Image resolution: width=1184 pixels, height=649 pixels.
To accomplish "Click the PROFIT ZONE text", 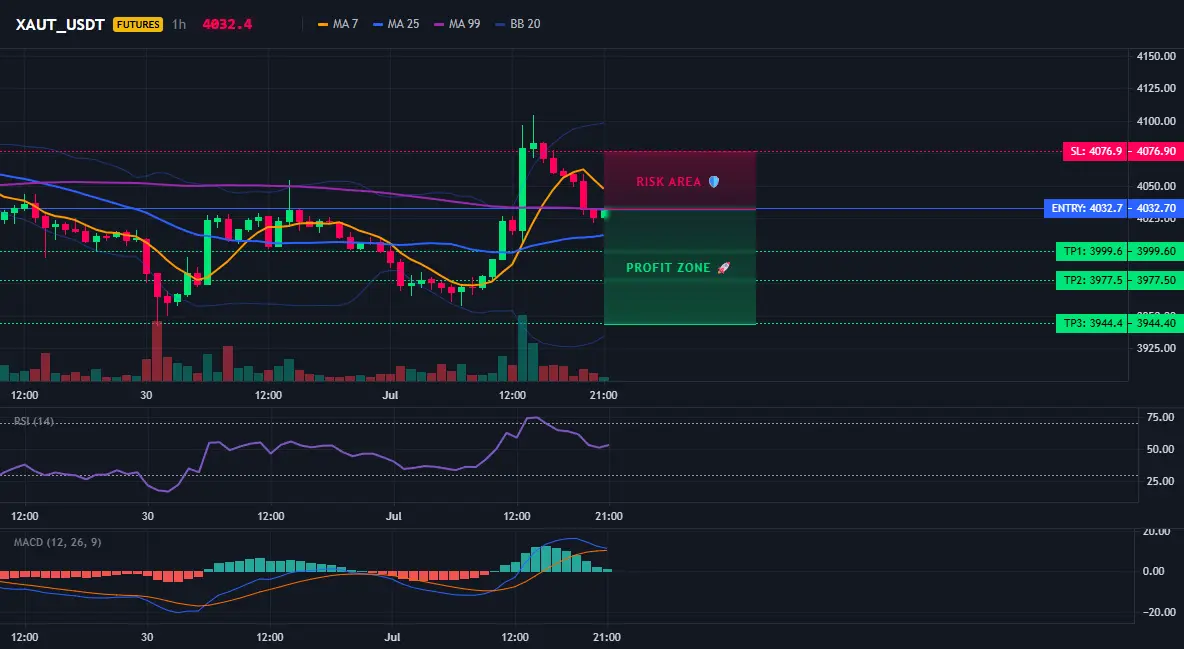I will click(668, 267).
